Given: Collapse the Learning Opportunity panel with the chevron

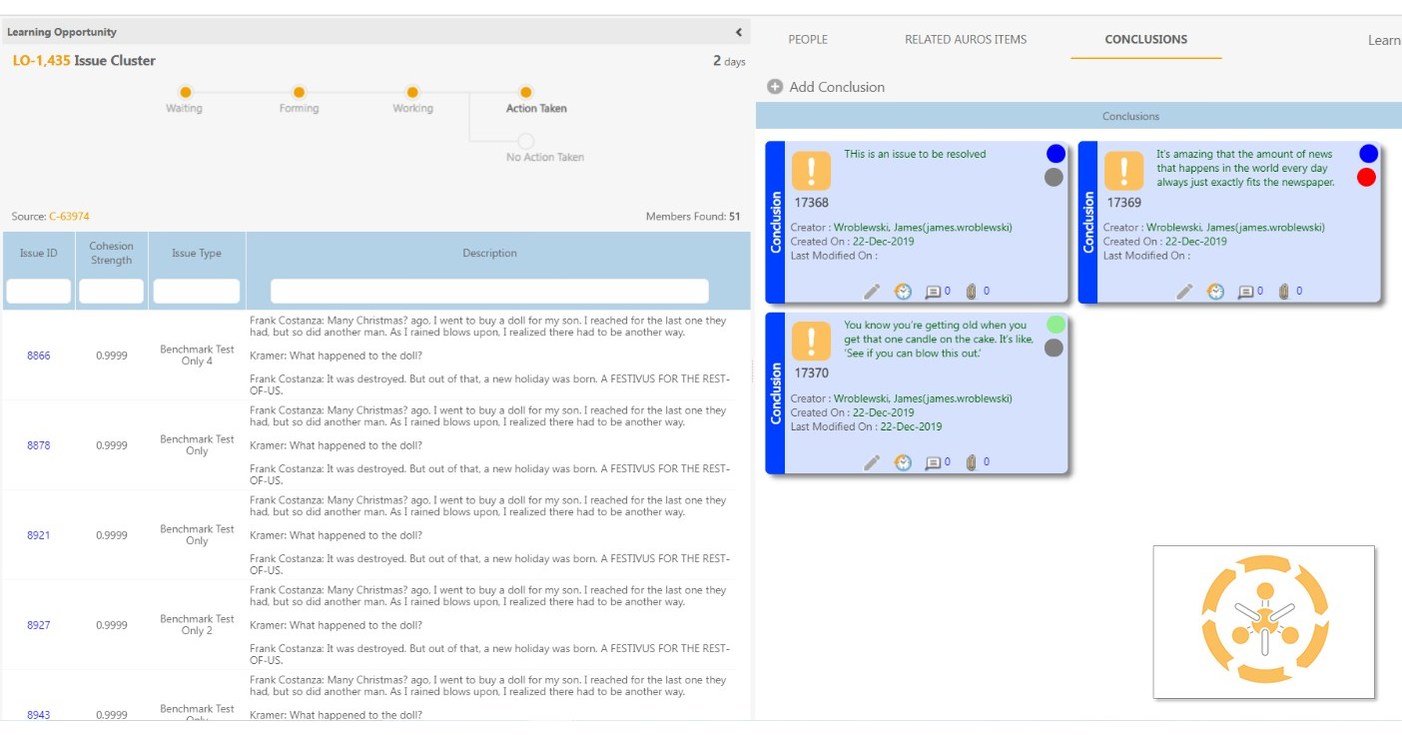Looking at the screenshot, I should [x=738, y=31].
